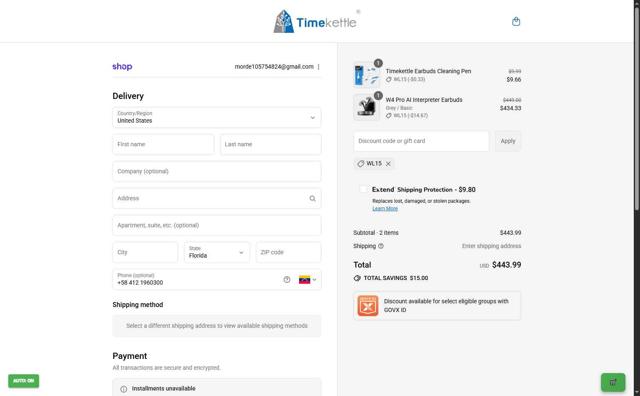This screenshot has width=640, height=396.
Task: Click the GOVX ID orange logo icon
Action: point(368,306)
